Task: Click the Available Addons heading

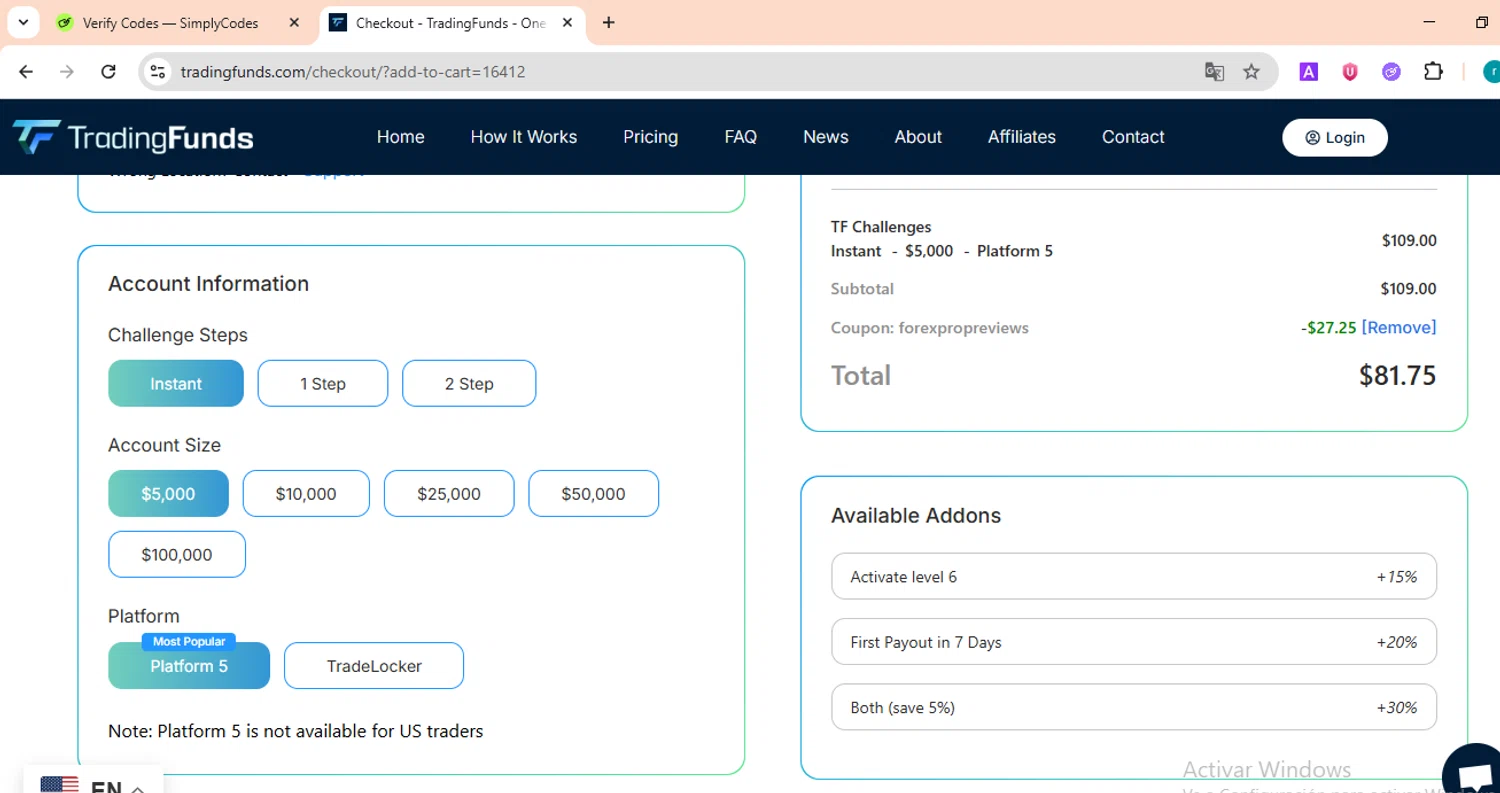Action: 916,516
